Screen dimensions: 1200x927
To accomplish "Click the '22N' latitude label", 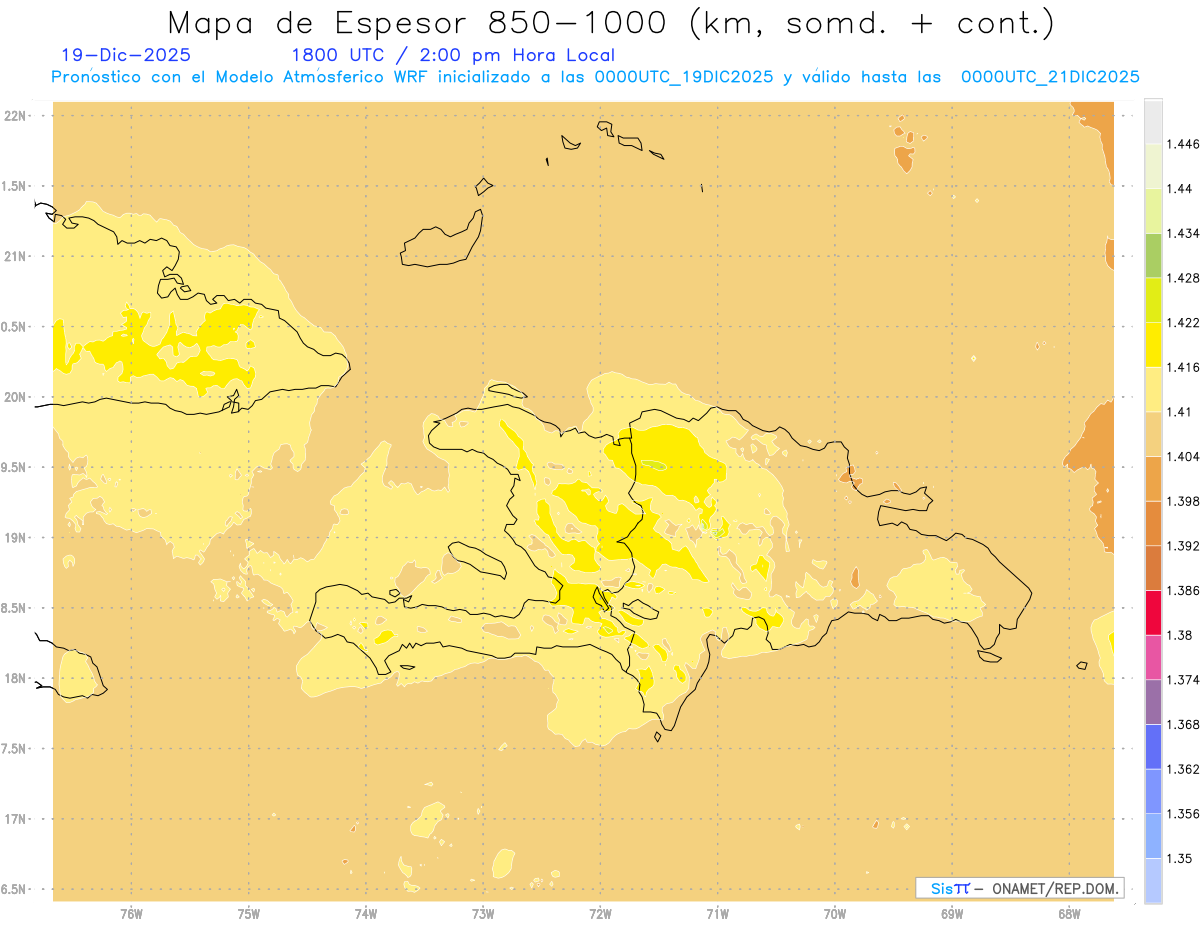I will [x=17, y=116].
